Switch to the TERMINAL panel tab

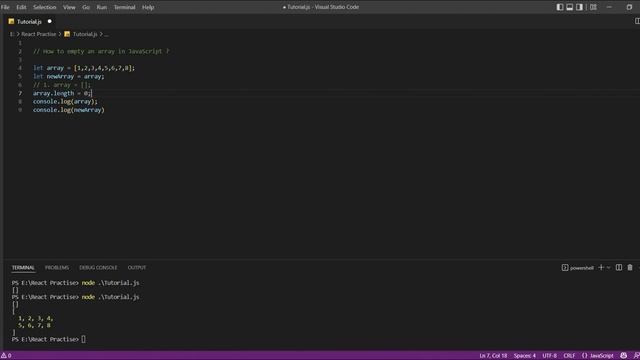23,268
